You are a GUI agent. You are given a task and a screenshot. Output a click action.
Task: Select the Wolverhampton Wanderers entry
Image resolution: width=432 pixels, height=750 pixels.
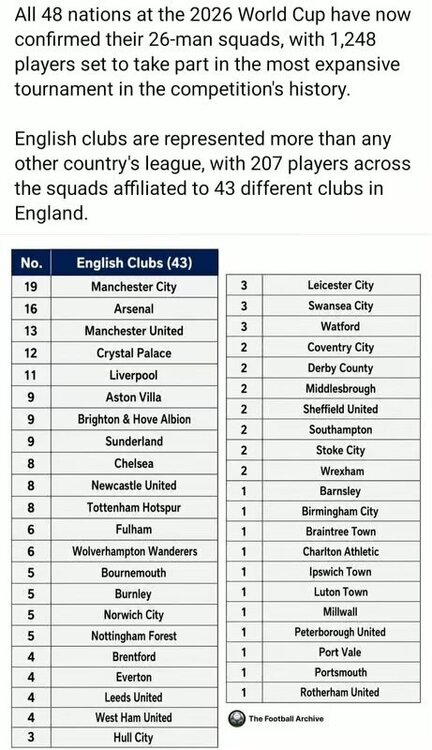click(x=115, y=551)
